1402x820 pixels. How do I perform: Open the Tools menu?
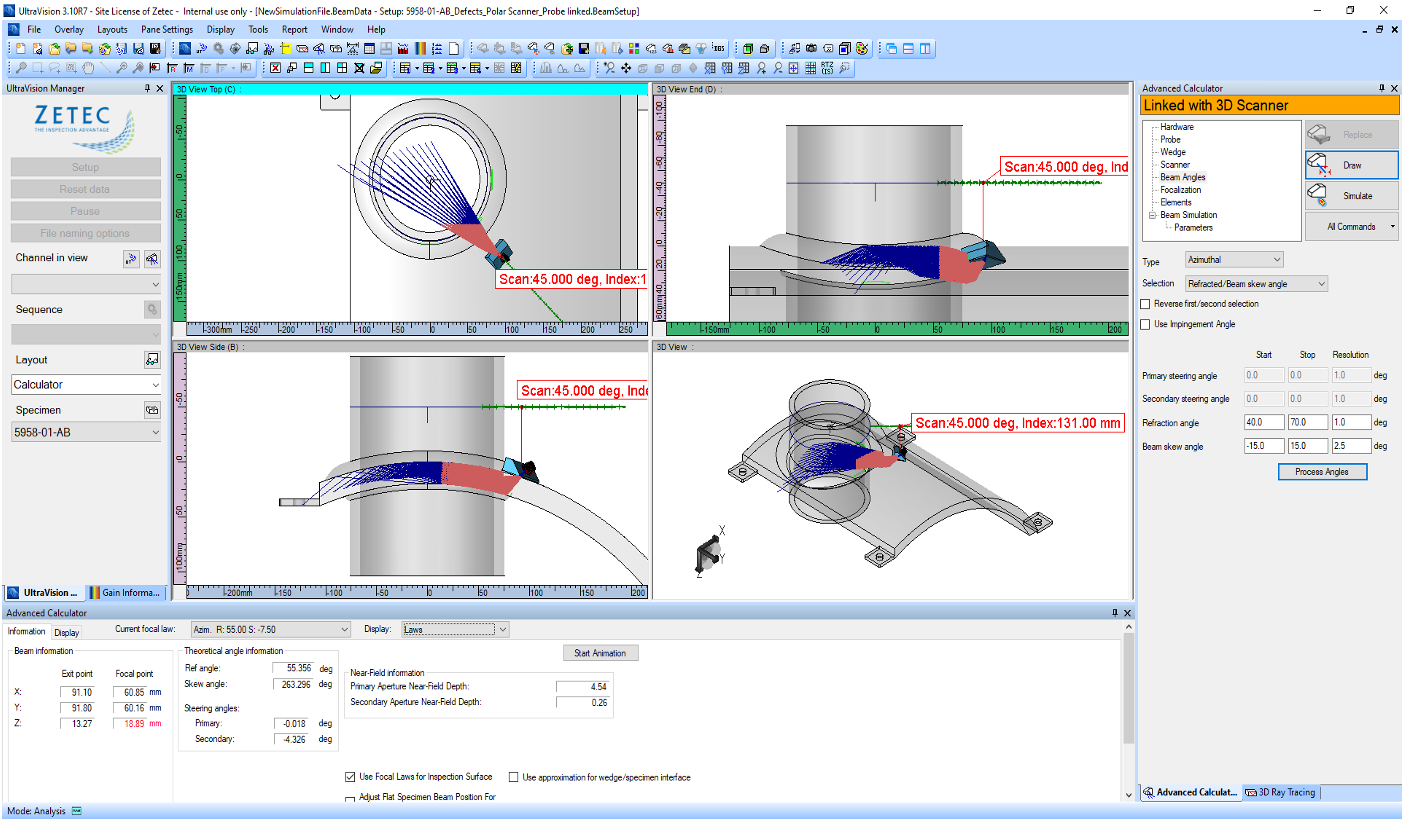pos(258,29)
